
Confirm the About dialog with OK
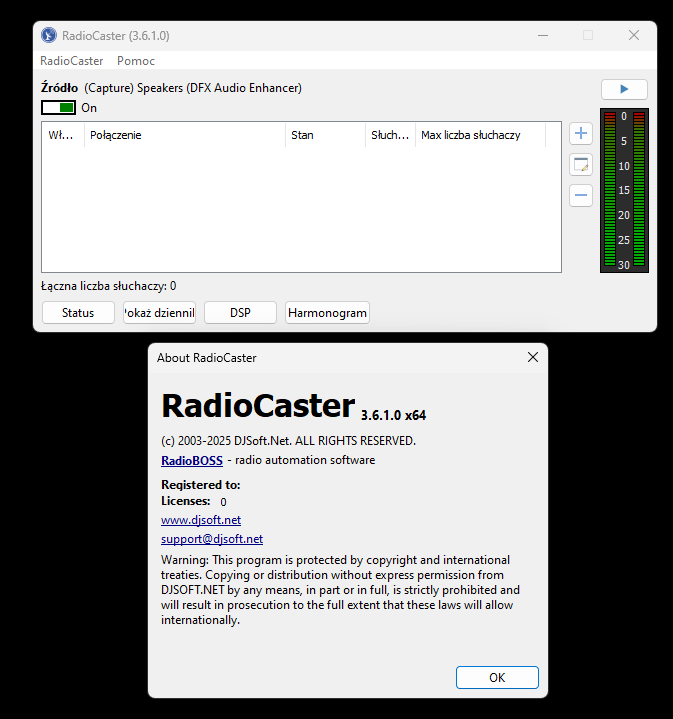(x=497, y=677)
